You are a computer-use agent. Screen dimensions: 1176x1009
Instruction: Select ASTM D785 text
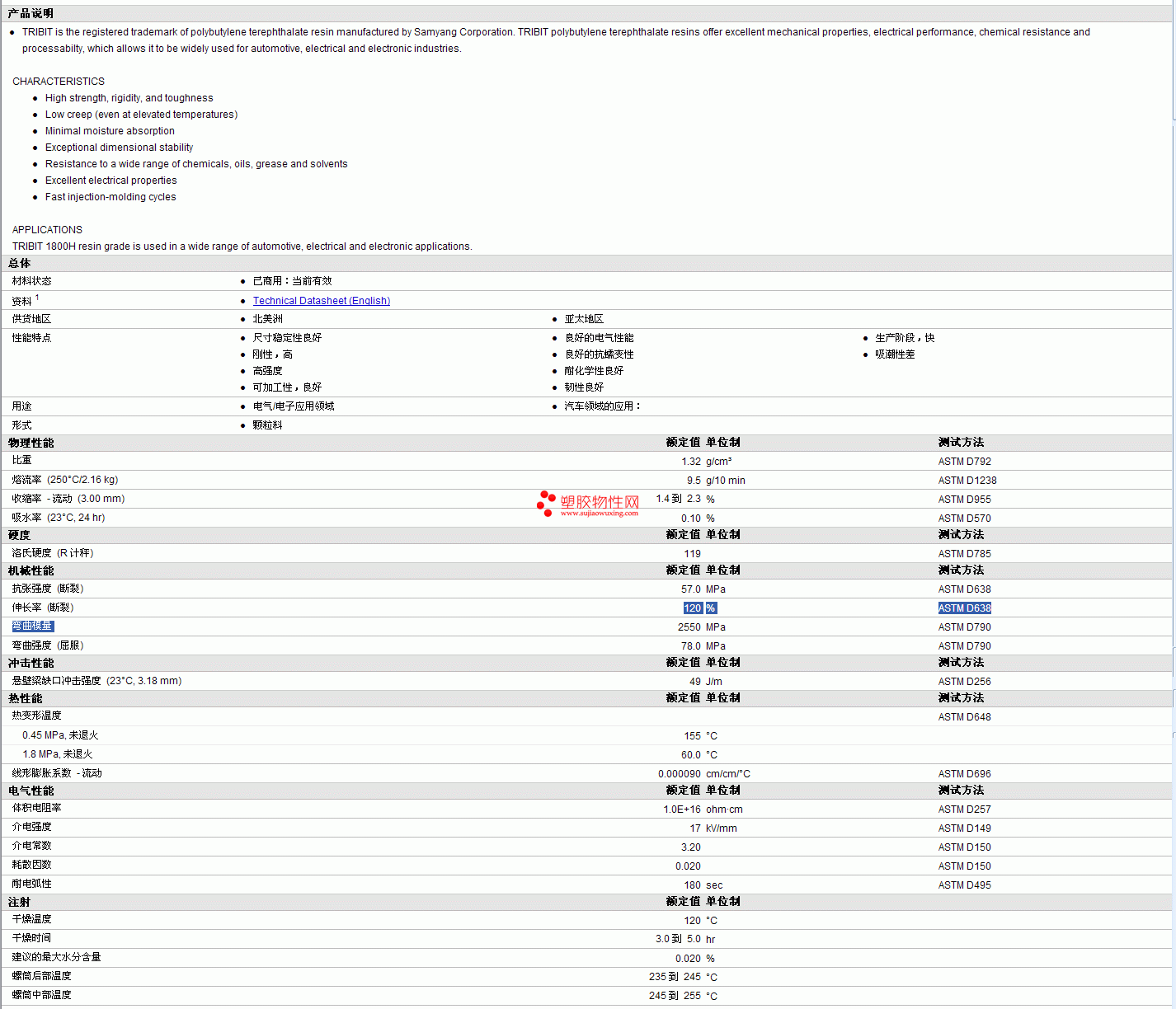pyautogui.click(x=965, y=554)
